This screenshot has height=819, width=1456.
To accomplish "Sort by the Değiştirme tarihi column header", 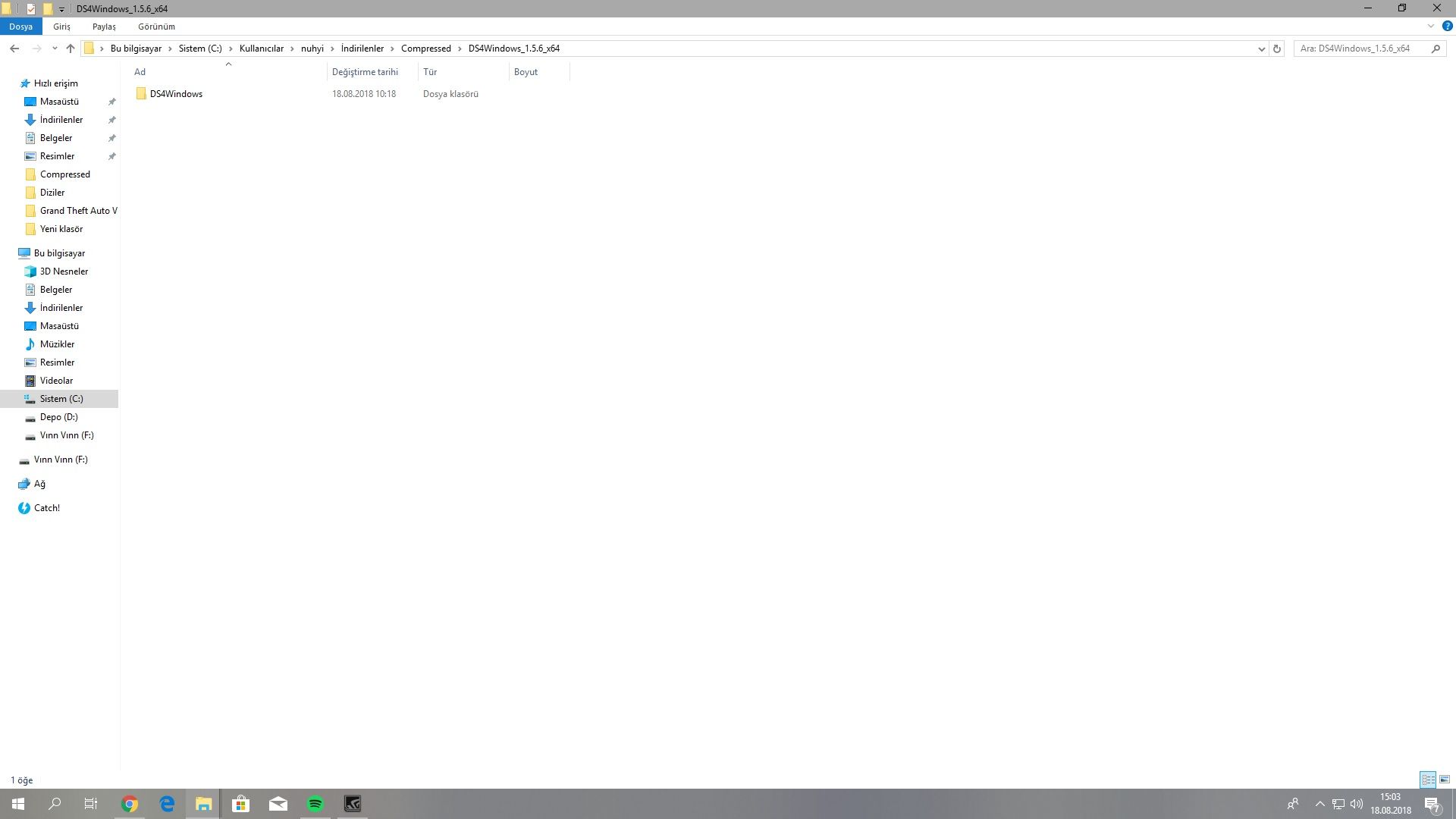I will (365, 72).
